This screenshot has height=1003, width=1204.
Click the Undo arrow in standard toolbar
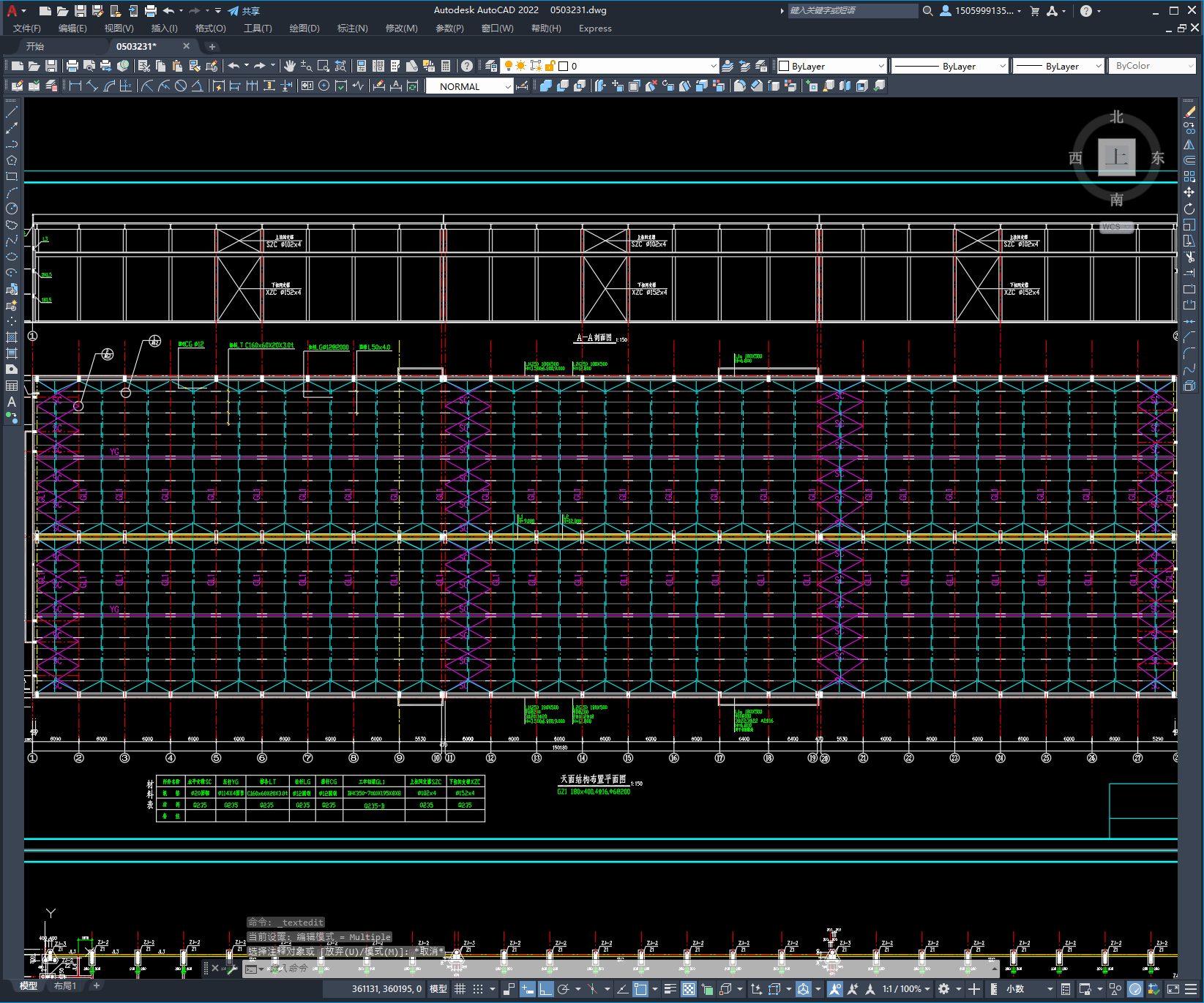tap(233, 66)
